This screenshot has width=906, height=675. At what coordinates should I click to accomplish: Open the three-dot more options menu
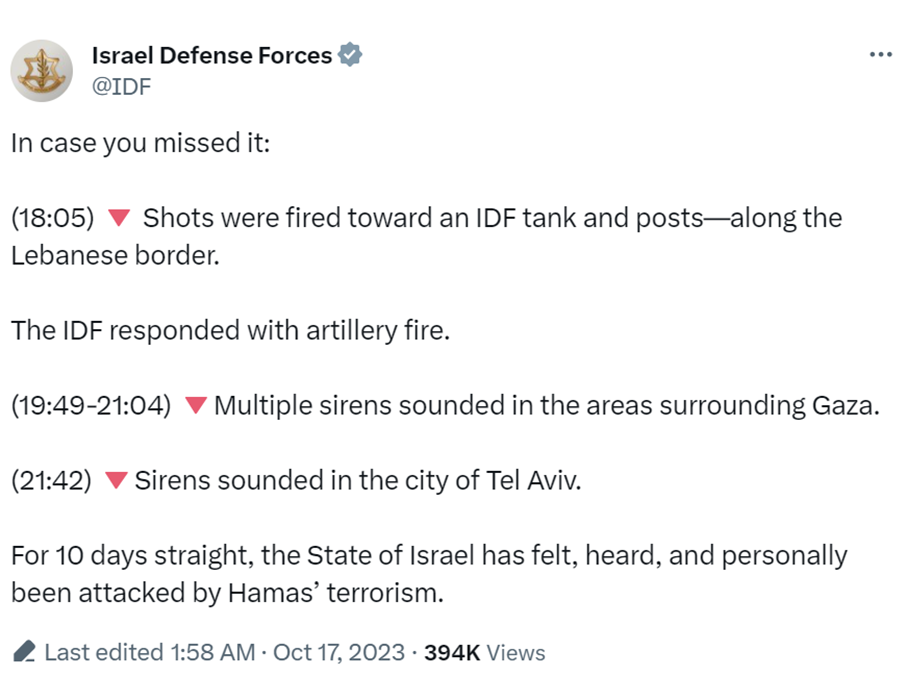point(881,55)
